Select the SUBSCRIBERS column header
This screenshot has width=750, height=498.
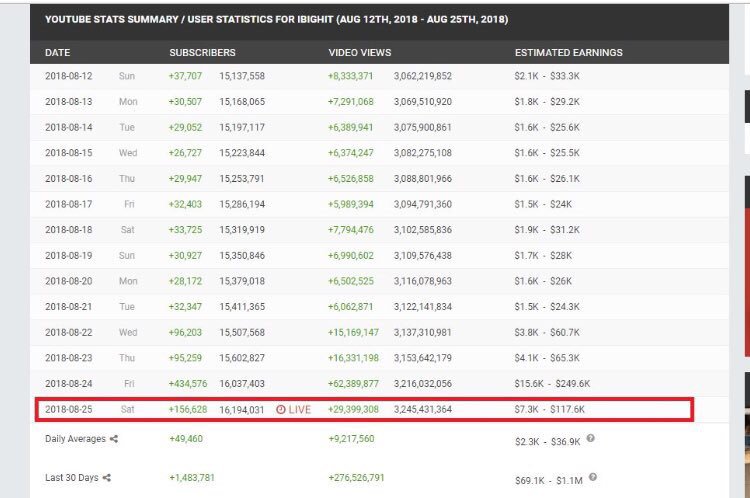202,53
